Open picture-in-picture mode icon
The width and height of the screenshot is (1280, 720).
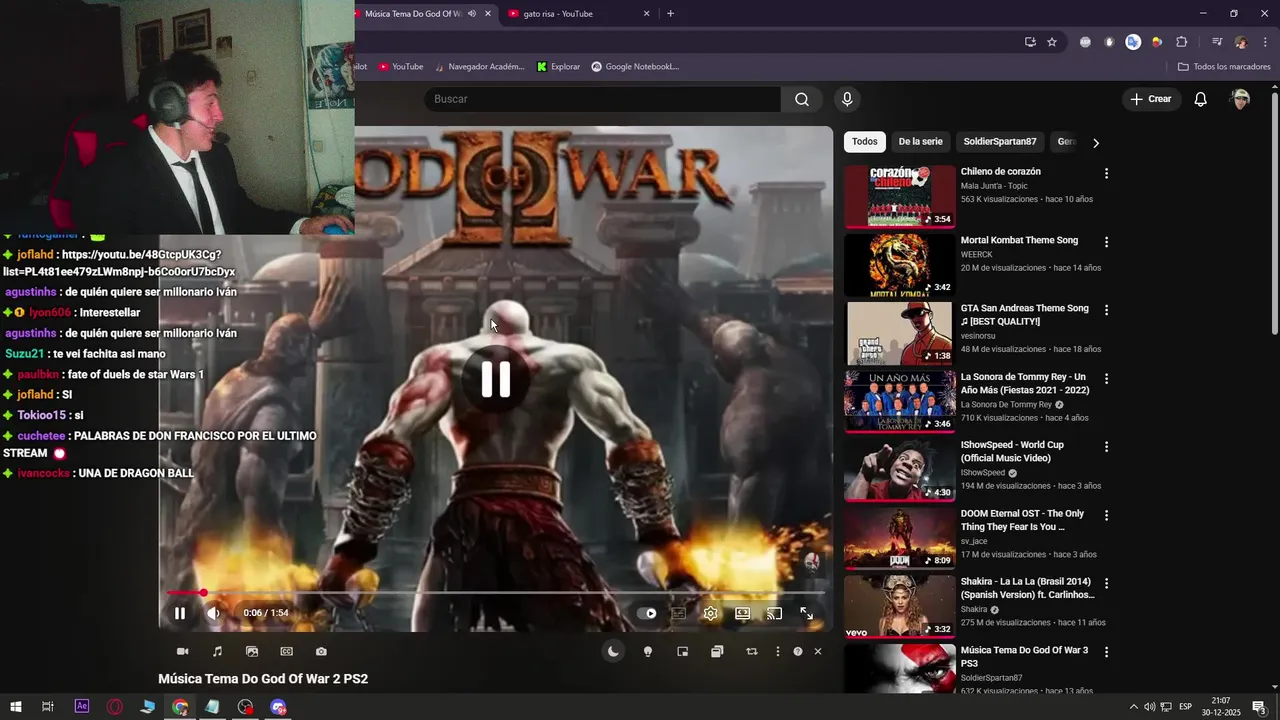(x=682, y=651)
